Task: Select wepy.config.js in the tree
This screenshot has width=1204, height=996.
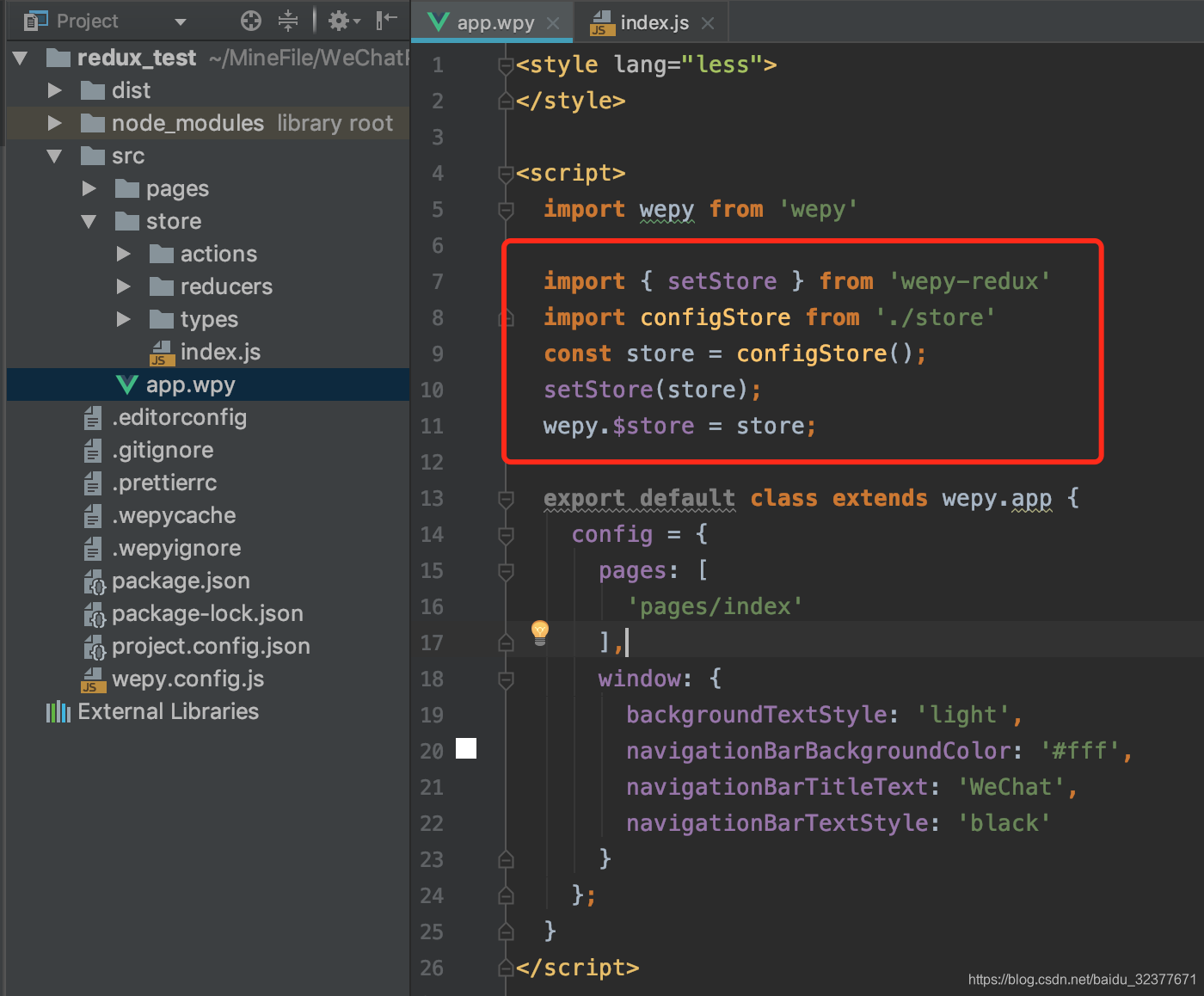Action: click(x=187, y=679)
